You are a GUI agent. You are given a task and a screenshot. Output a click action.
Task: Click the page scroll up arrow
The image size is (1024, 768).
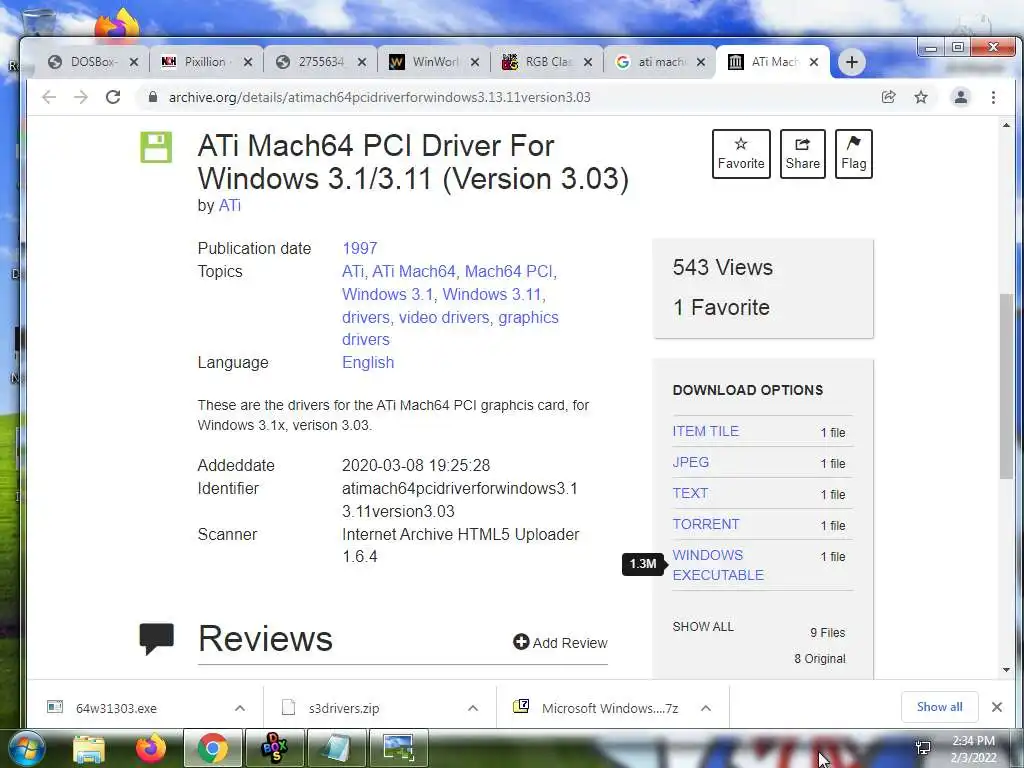1006,125
